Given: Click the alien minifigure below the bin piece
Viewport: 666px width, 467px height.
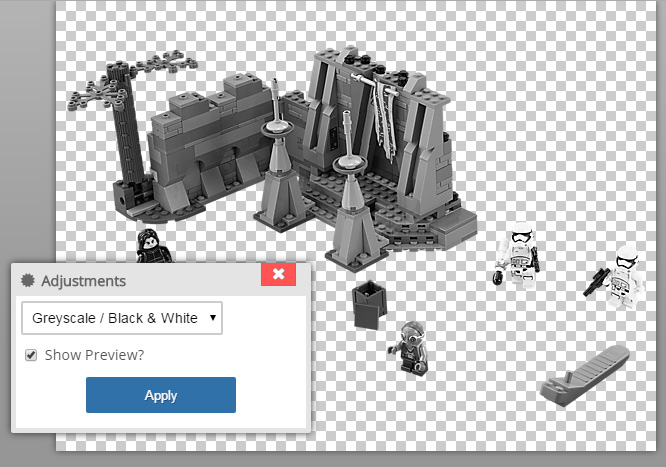Looking at the screenshot, I should click(x=409, y=348).
